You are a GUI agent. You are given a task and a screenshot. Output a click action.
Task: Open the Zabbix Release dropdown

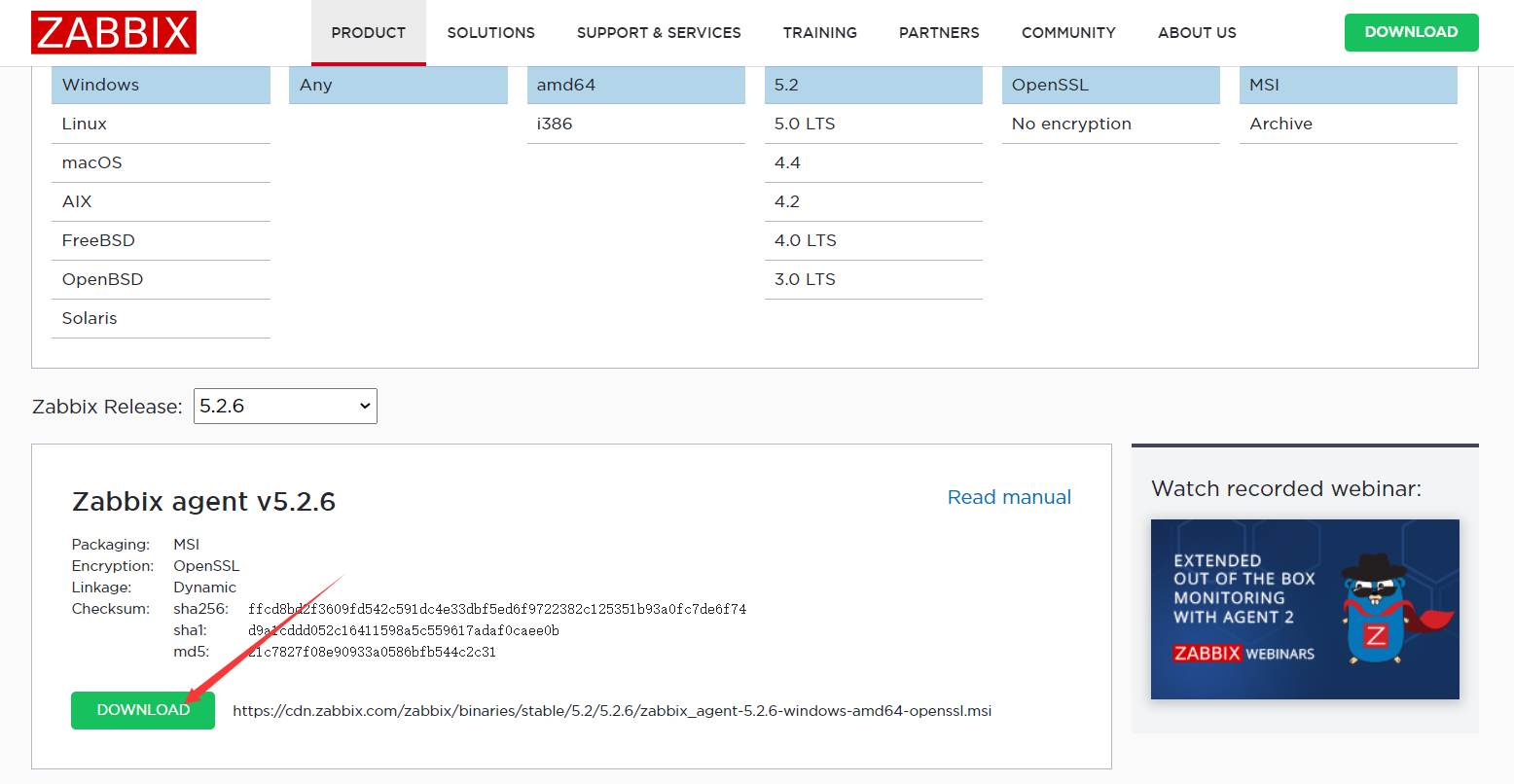[x=284, y=406]
